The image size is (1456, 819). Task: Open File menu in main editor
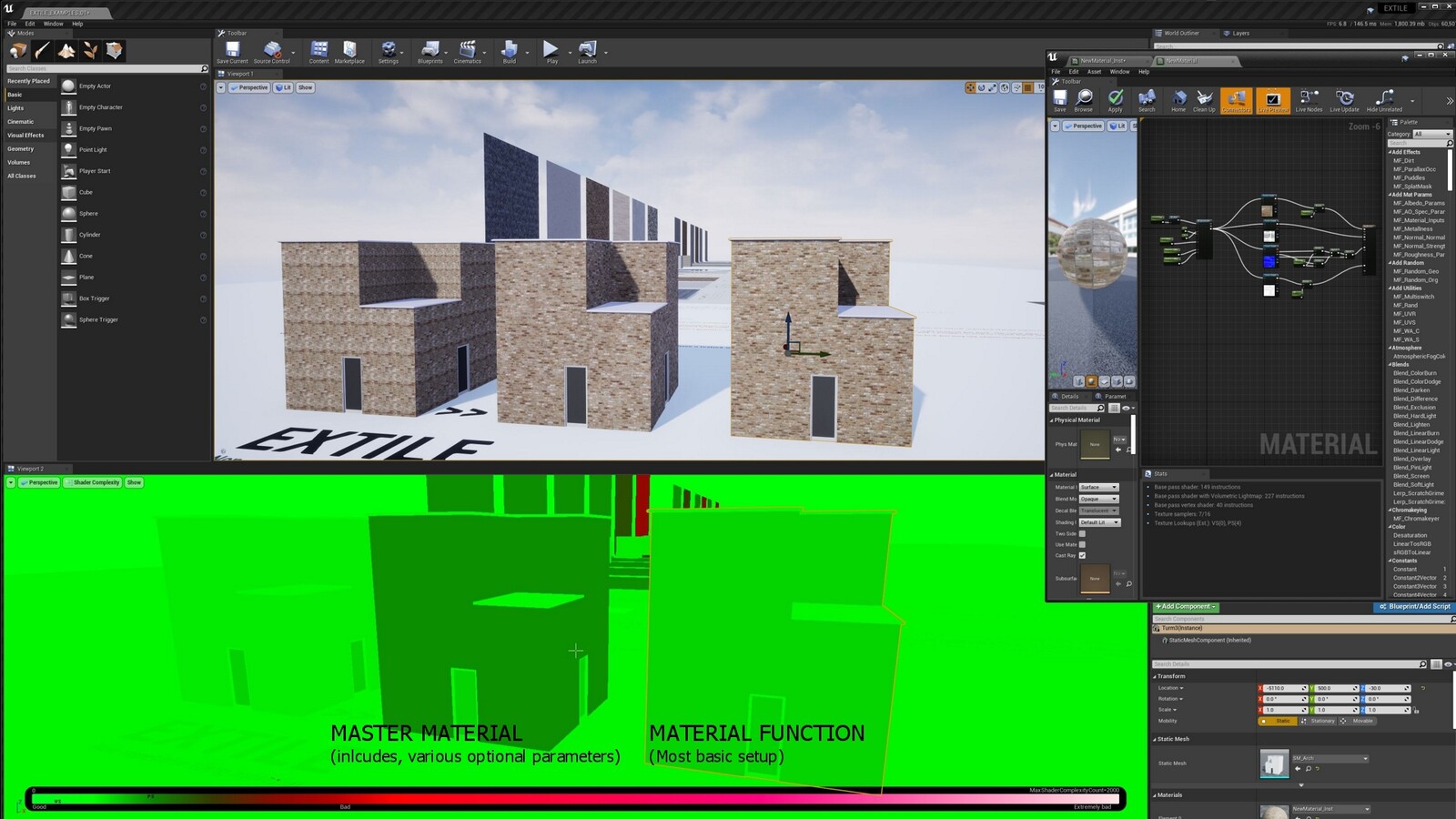coord(12,24)
